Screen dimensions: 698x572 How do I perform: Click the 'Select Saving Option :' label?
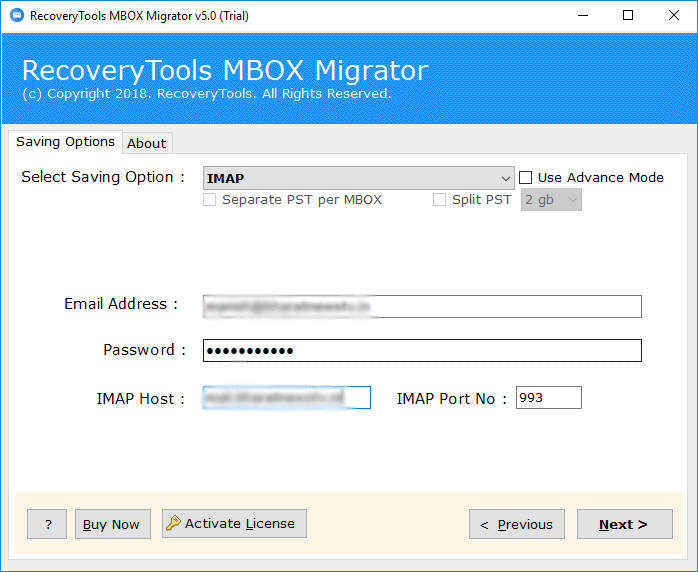tap(103, 177)
